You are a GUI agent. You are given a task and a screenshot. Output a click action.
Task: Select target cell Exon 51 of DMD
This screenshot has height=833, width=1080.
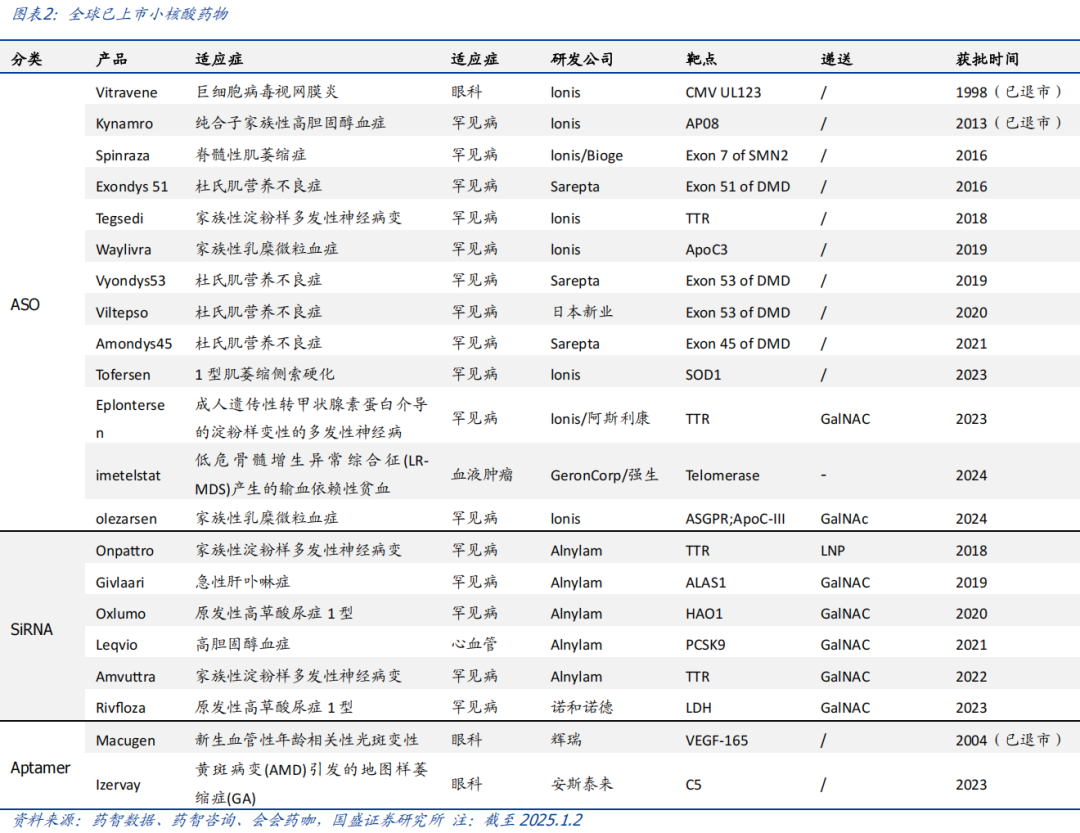pyautogui.click(x=738, y=187)
